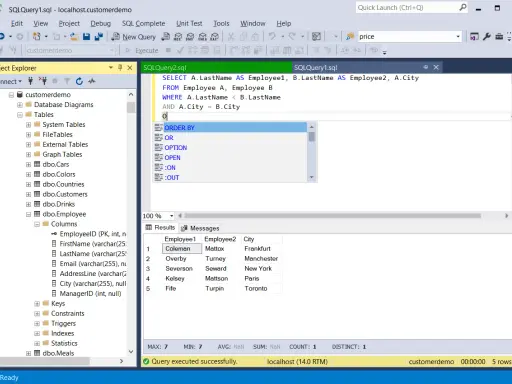Open the Window menu
The image size is (512, 384).
pos(253,23)
